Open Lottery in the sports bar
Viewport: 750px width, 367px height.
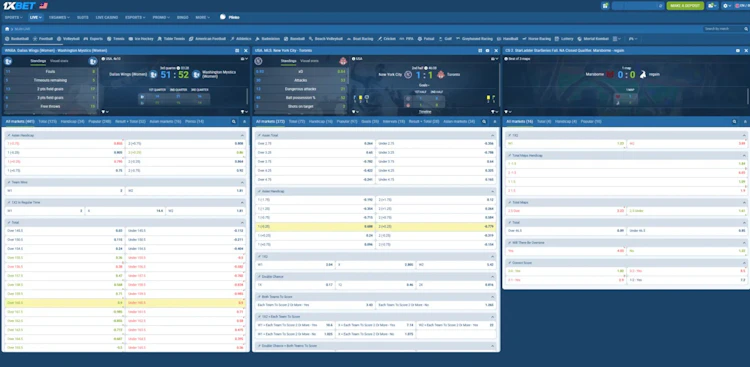(x=564, y=39)
